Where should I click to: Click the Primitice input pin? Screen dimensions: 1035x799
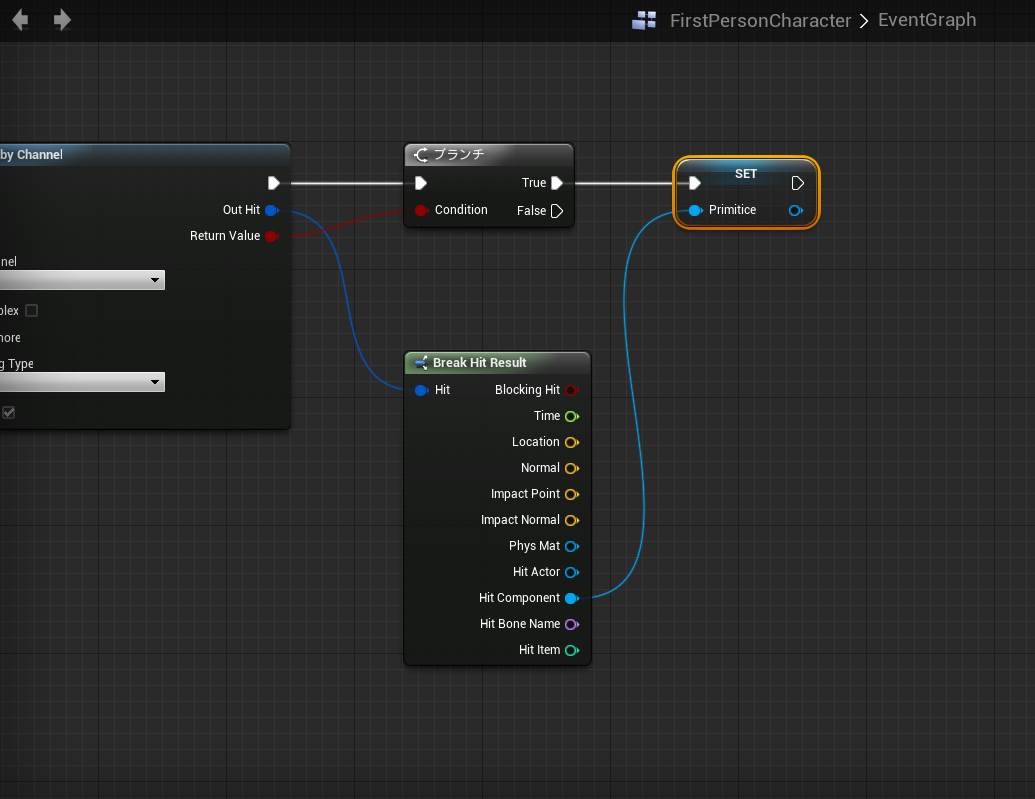pyautogui.click(x=696, y=210)
